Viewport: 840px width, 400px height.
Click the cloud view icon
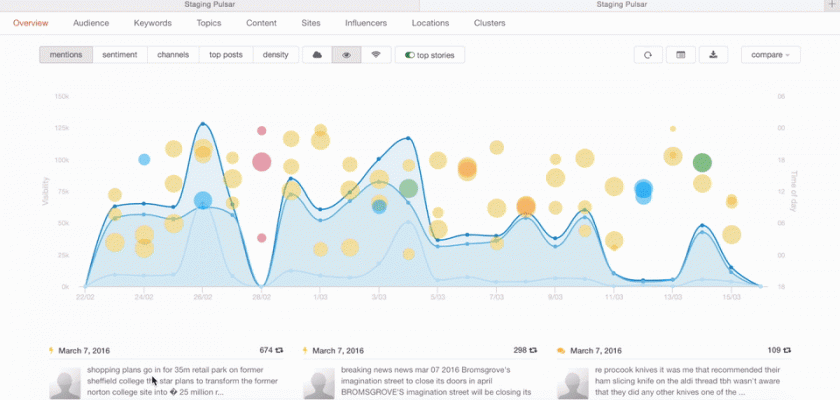coord(317,55)
